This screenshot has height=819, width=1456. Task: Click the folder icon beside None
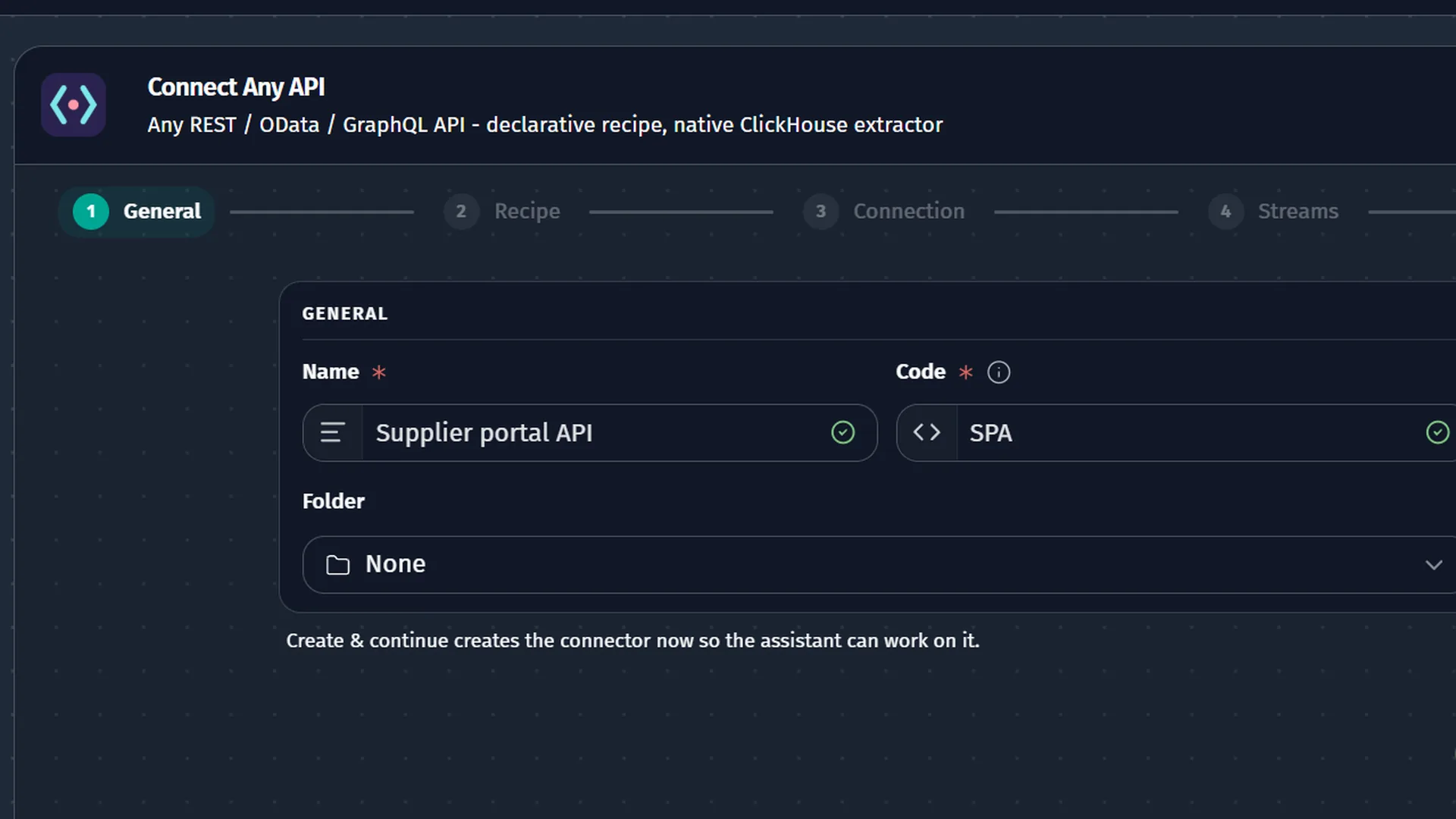tap(337, 565)
